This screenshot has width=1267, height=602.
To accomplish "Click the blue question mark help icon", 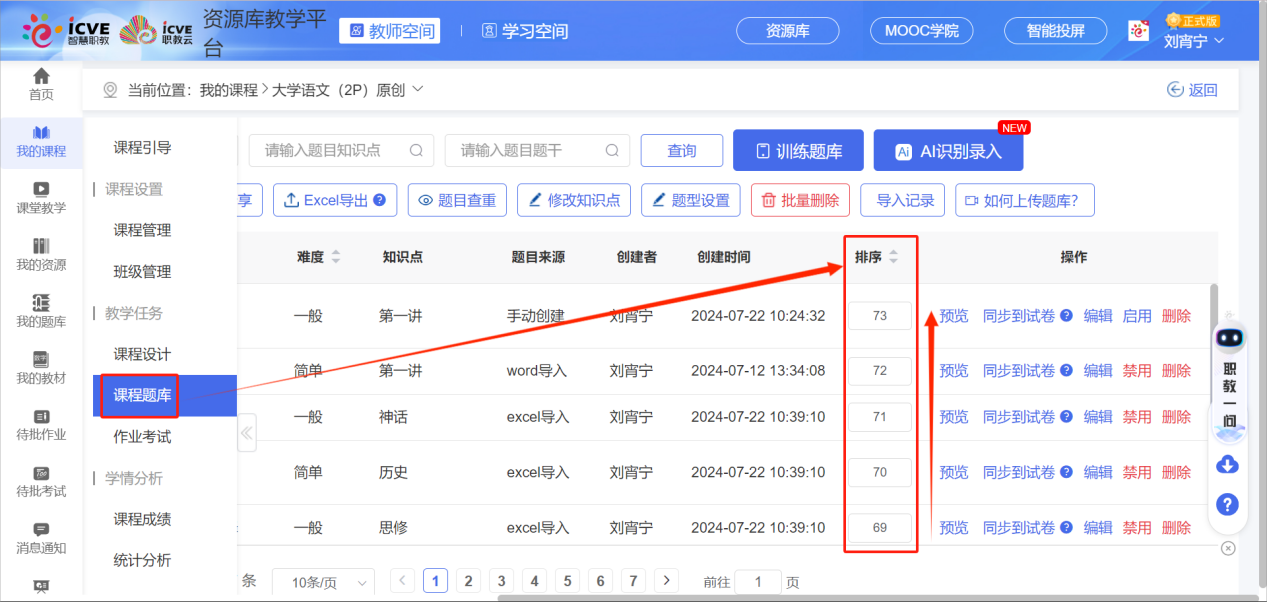I will point(1228,504).
